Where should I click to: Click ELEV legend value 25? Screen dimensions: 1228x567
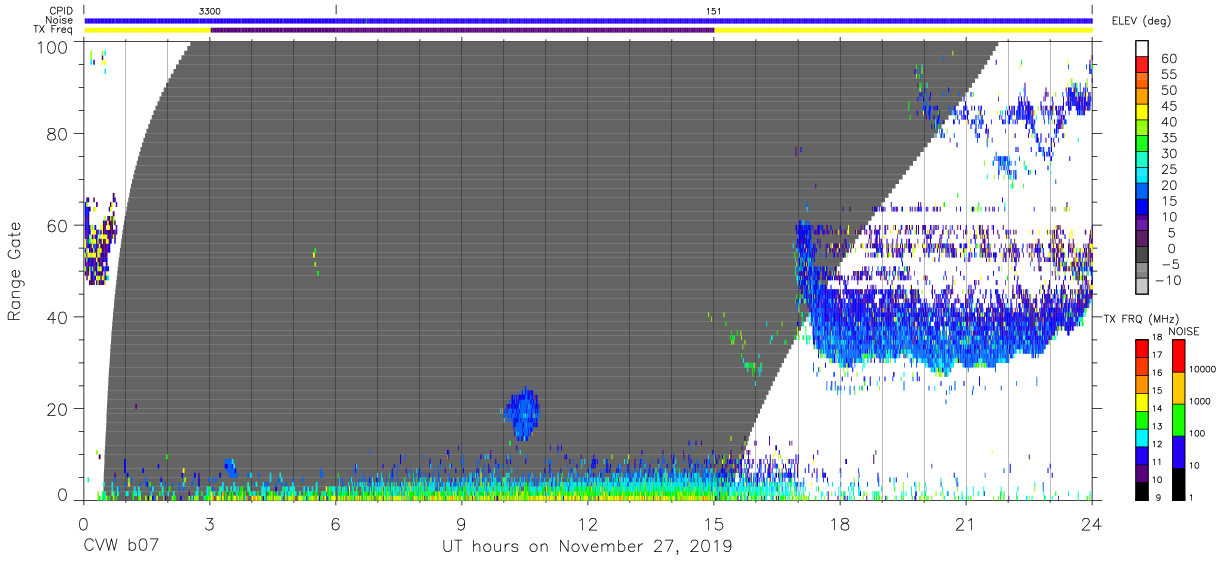(x=1167, y=170)
